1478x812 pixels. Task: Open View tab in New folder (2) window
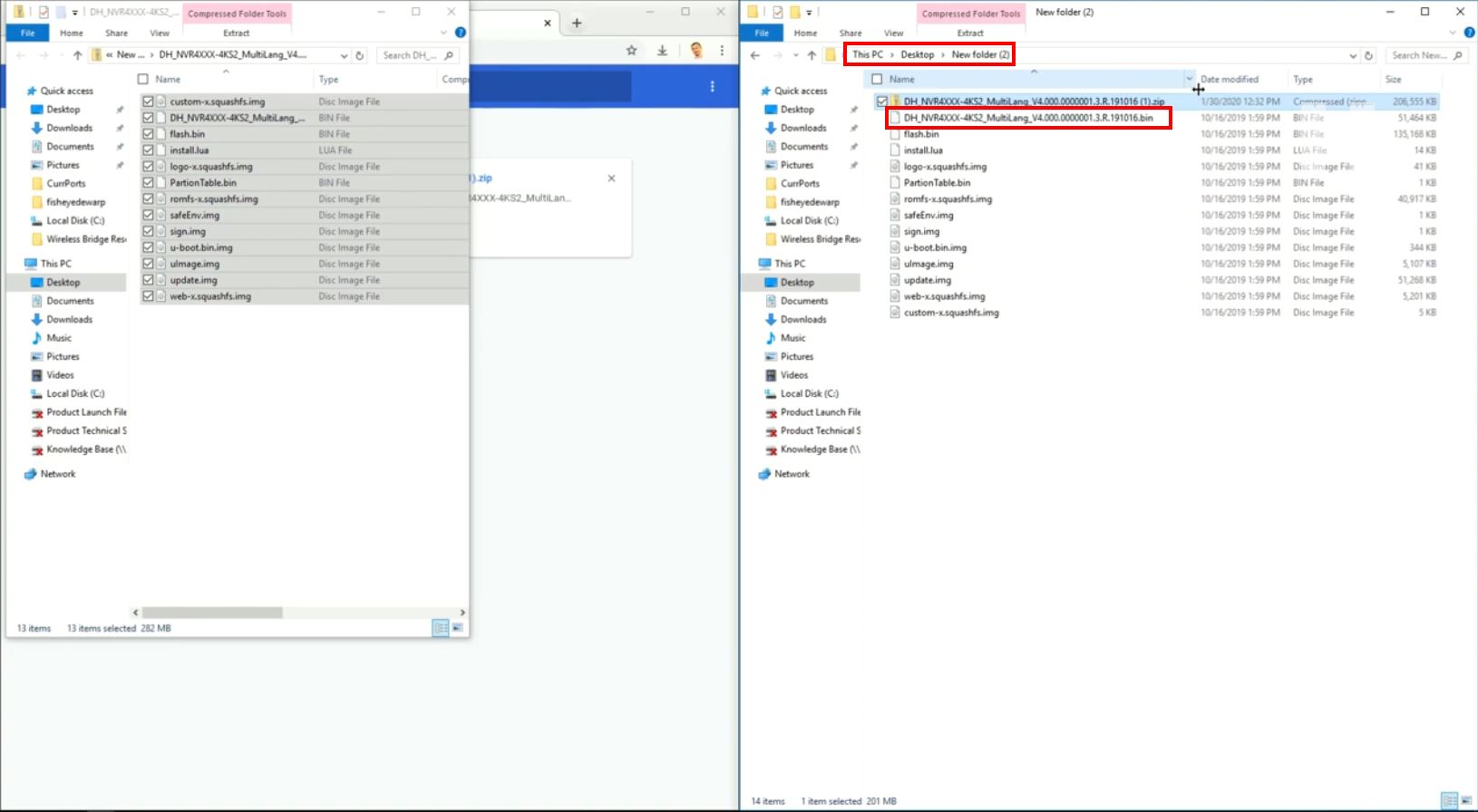coord(894,33)
